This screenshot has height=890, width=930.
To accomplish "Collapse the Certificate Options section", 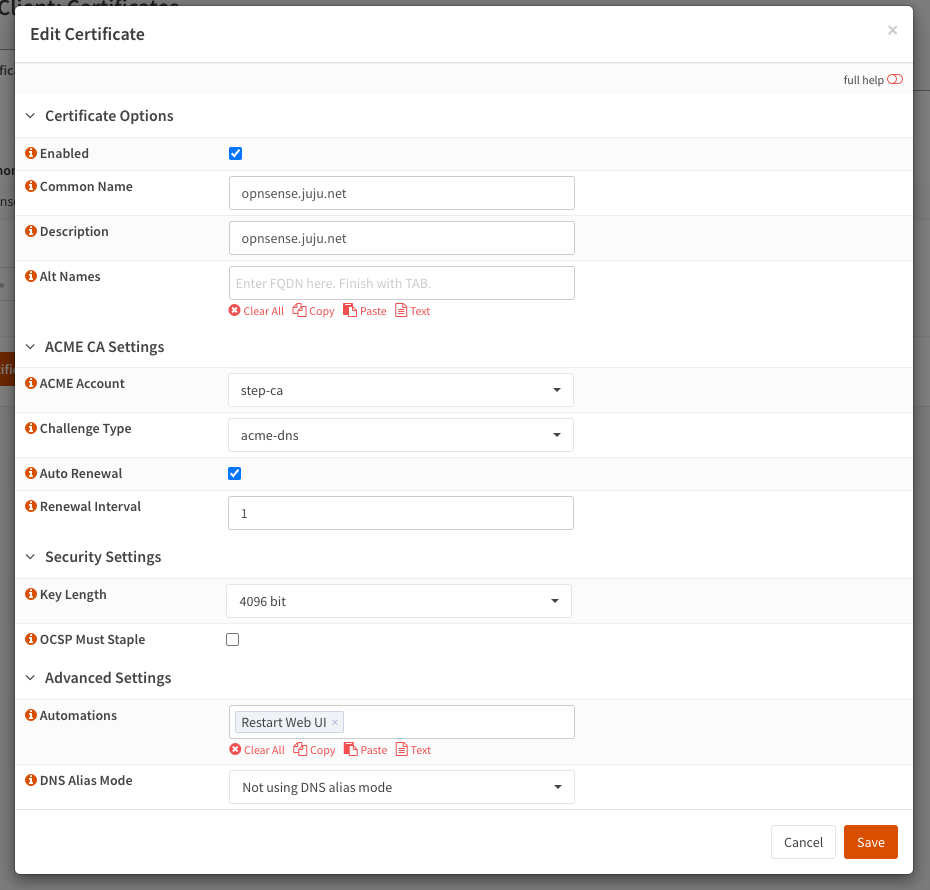I will point(30,116).
